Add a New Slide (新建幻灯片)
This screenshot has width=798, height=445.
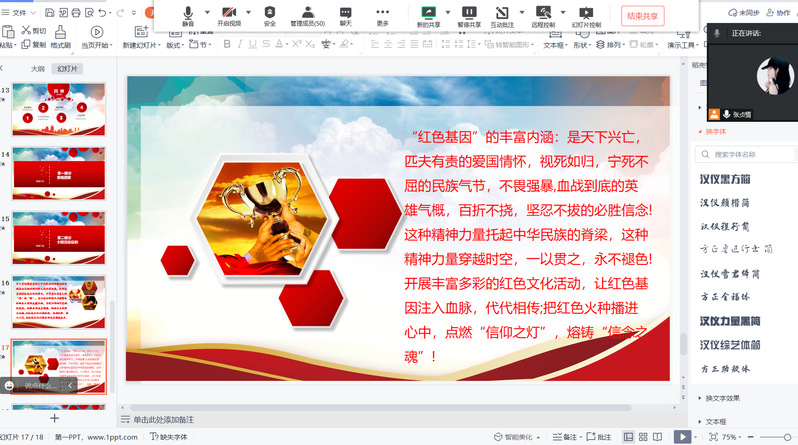(141, 37)
